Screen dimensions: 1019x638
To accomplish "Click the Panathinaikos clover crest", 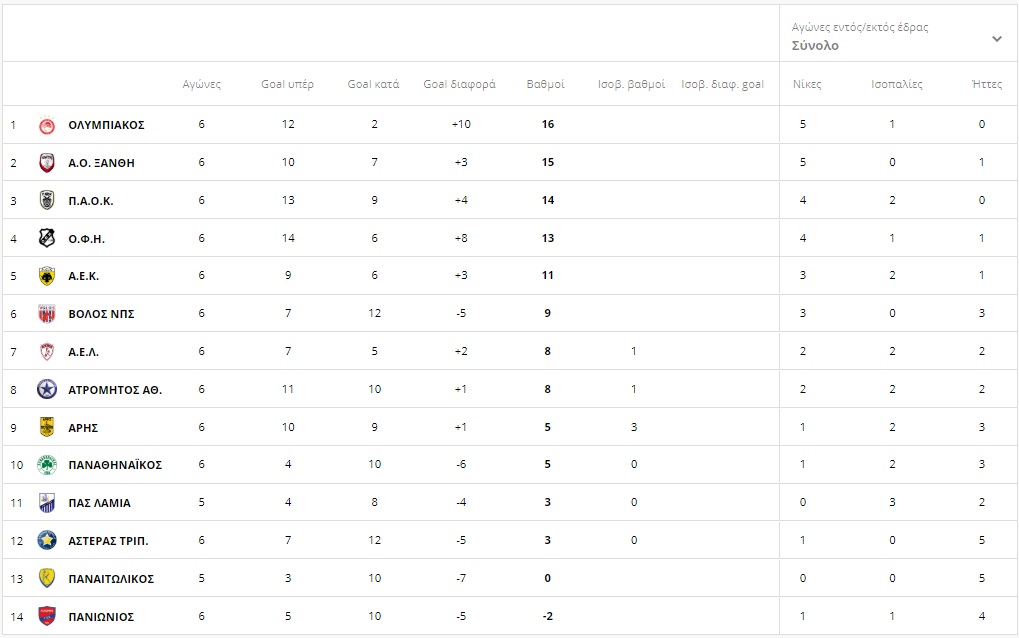I will [x=47, y=465].
